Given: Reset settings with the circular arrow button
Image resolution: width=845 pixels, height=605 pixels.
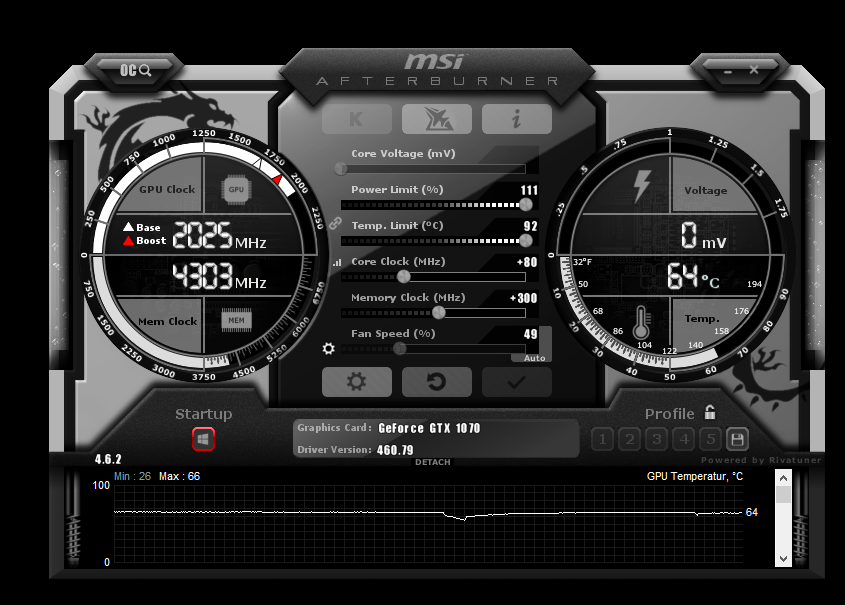Looking at the screenshot, I should (437, 382).
